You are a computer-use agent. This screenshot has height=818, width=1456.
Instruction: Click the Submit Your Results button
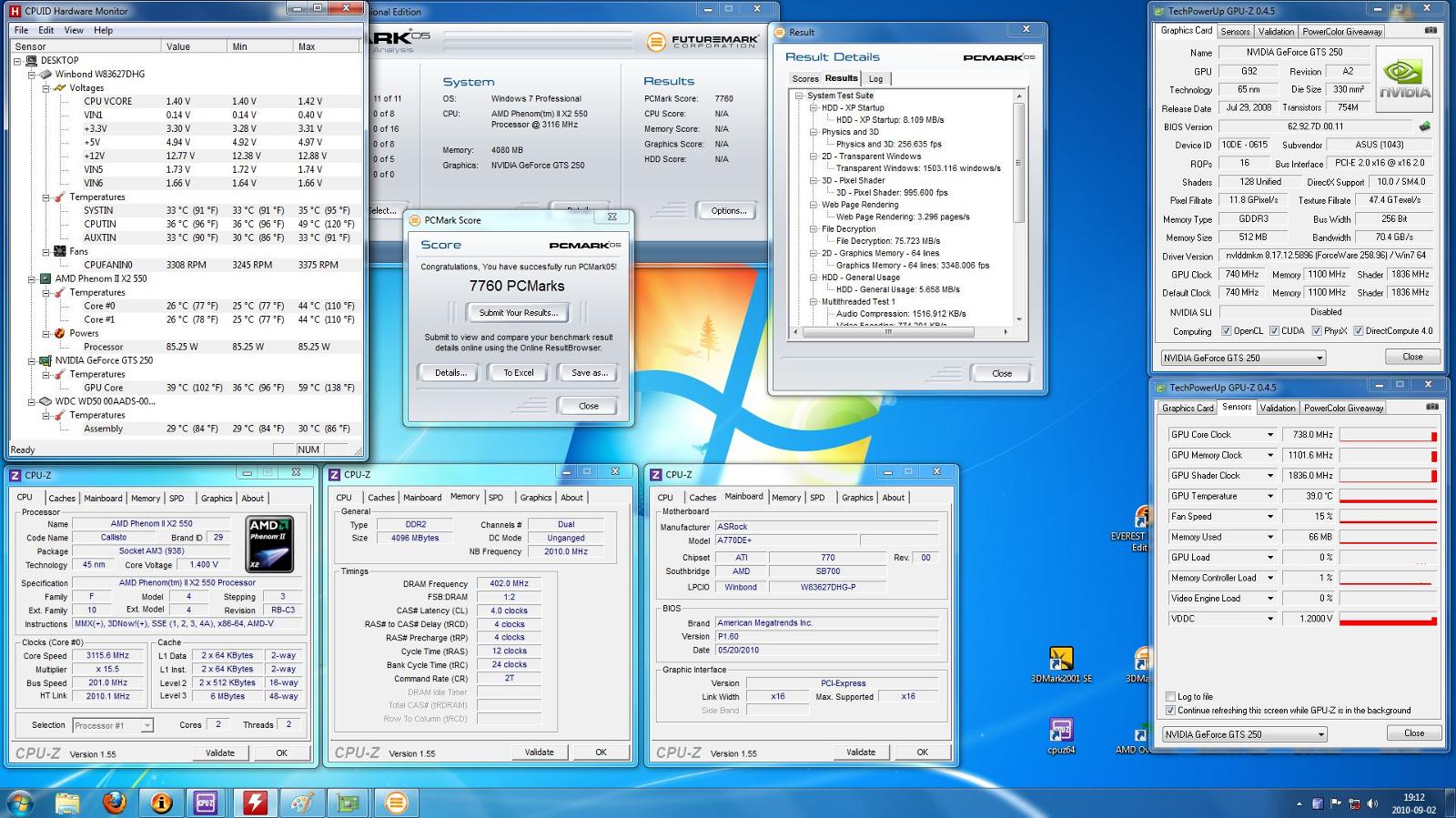pos(519,313)
